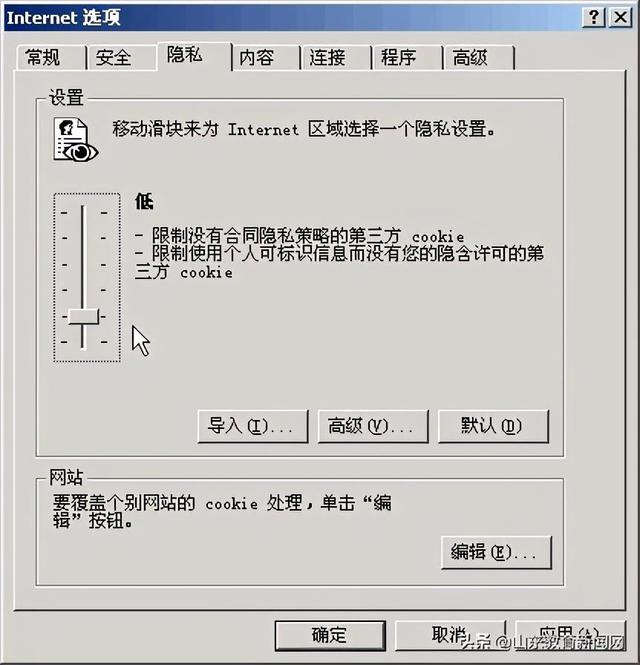Confirm with the 确定 button
Screen dimensions: 640x665
(x=330, y=635)
